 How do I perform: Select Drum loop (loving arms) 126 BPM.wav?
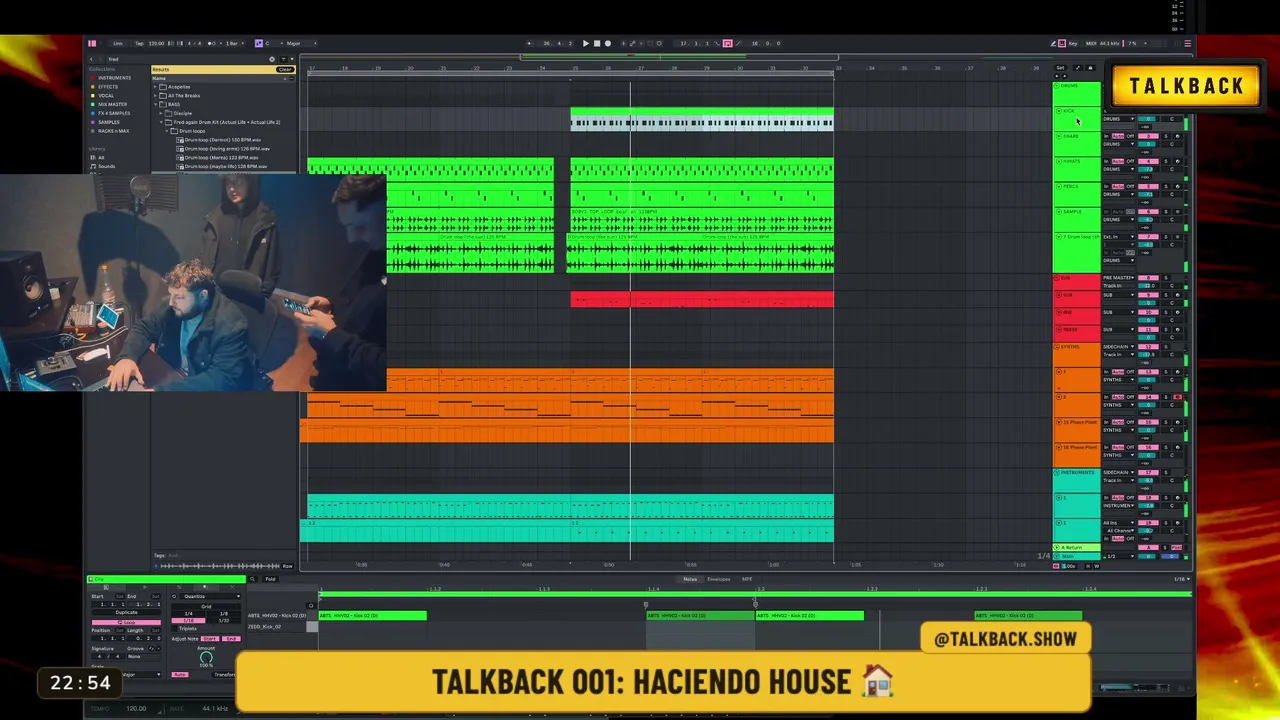pyautogui.click(x=227, y=149)
